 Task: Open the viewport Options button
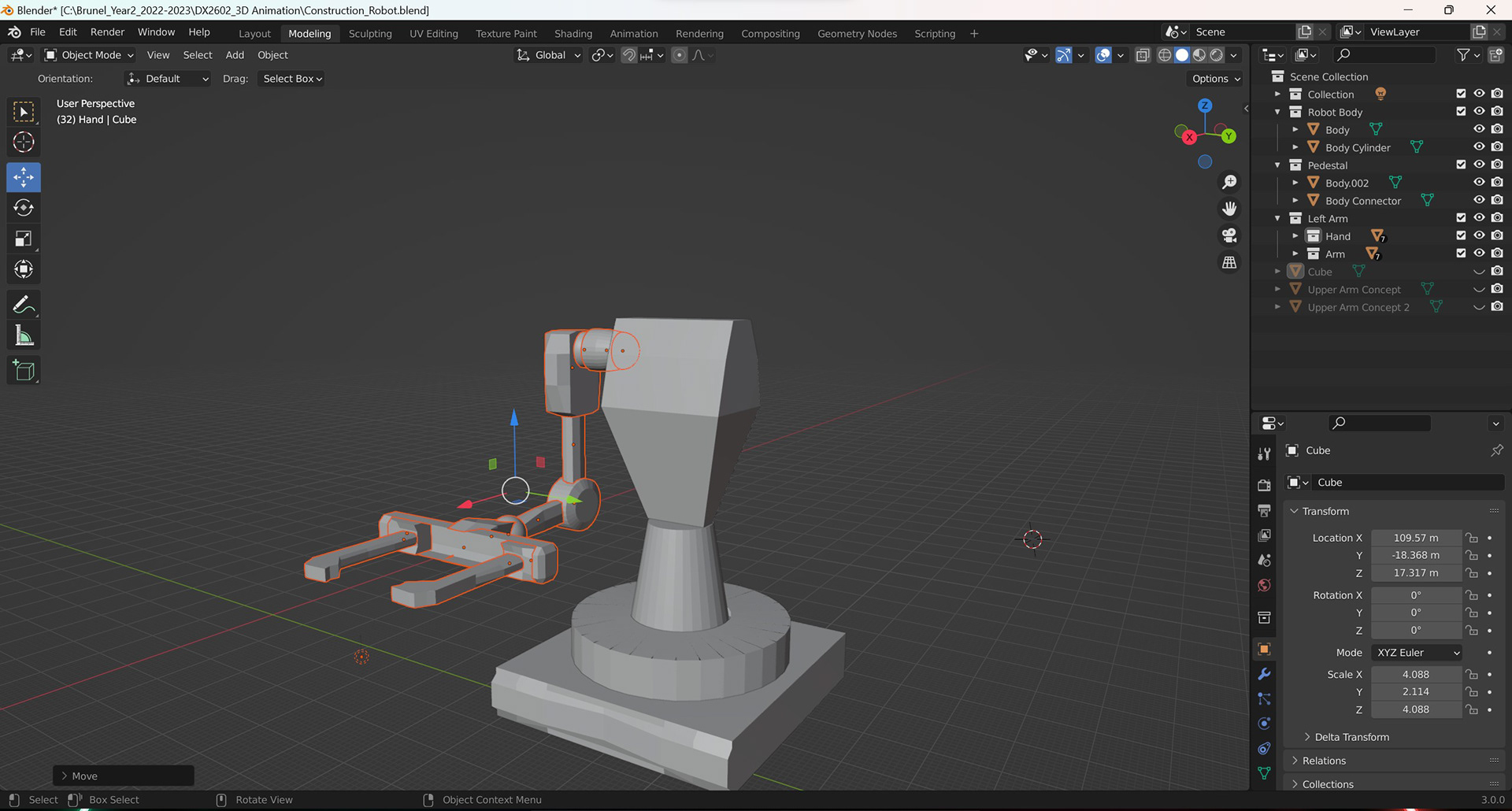1216,79
